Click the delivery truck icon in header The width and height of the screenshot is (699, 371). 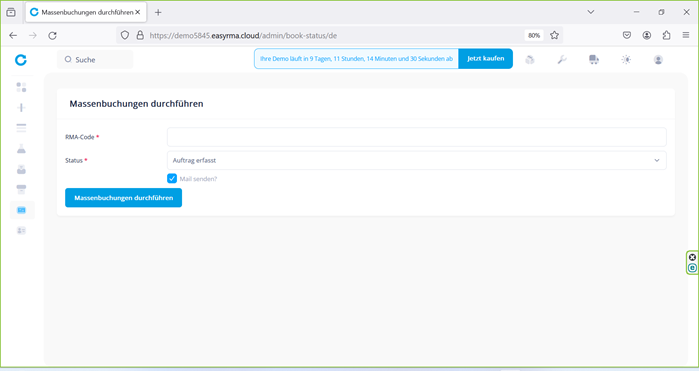(x=594, y=59)
